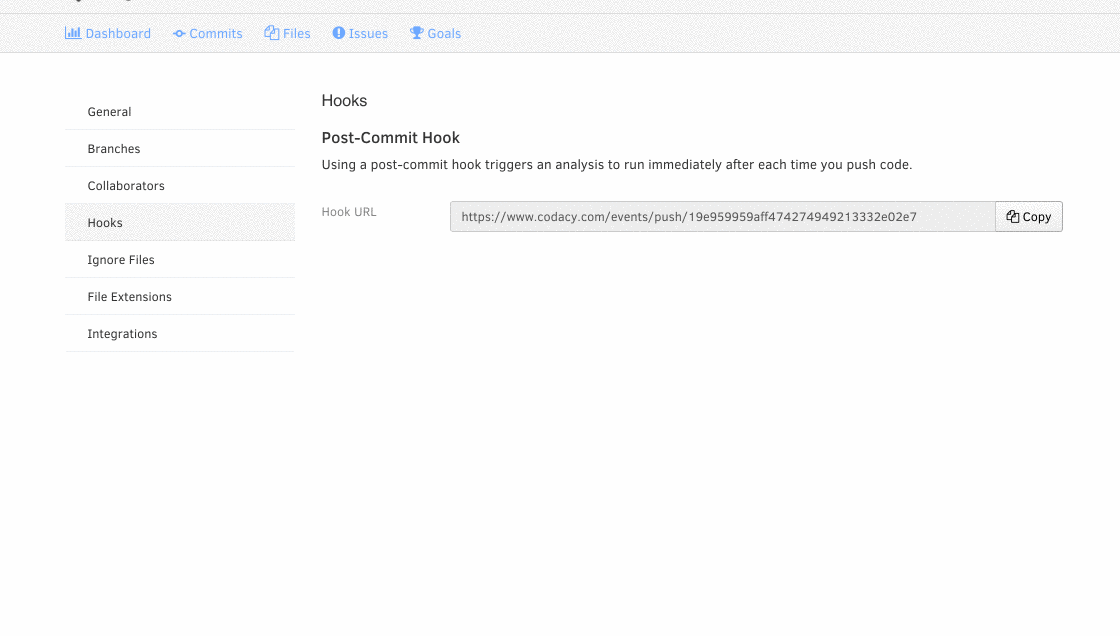Click the Issues exclamation icon
Screen dimensions: 1120x636
click(x=339, y=33)
